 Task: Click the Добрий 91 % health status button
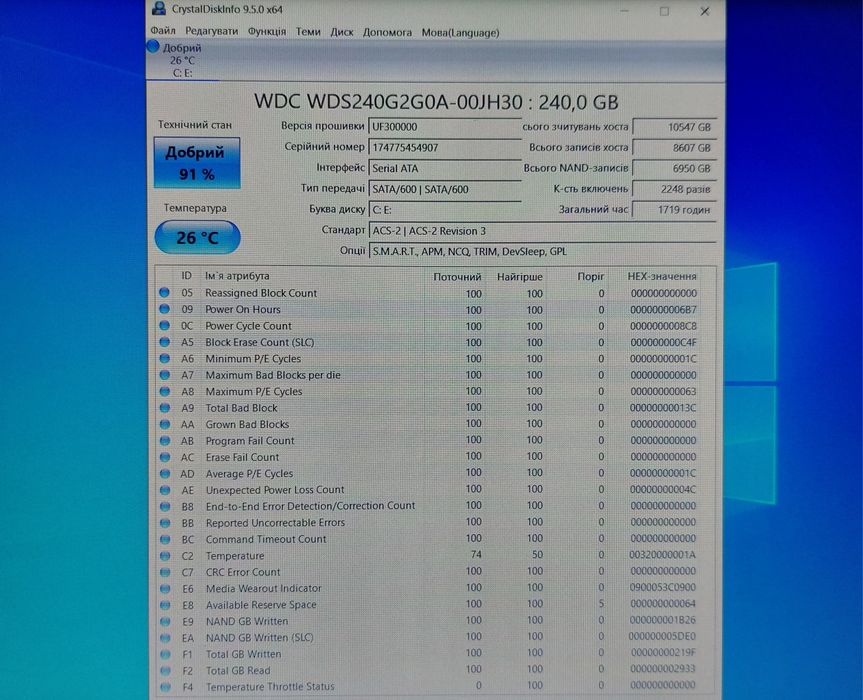coord(197,163)
